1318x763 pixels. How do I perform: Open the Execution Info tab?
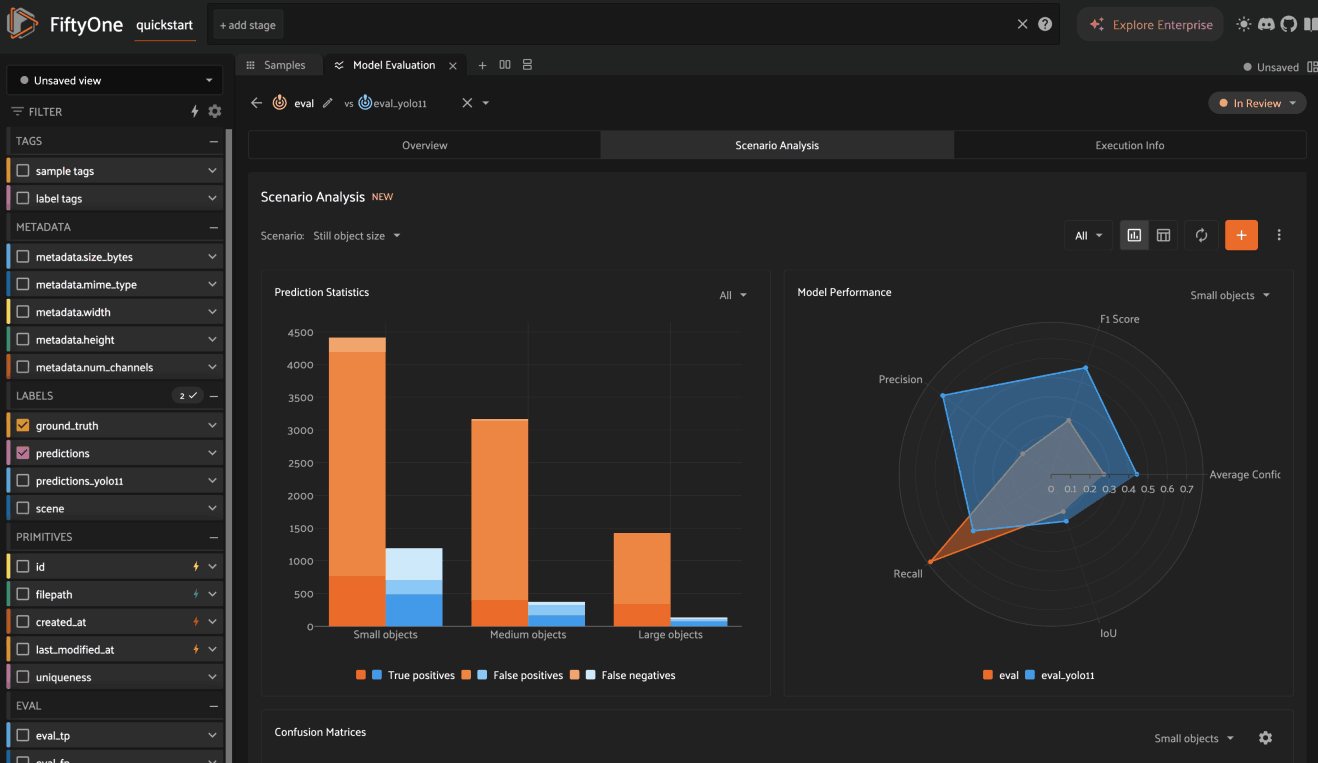coord(1130,145)
